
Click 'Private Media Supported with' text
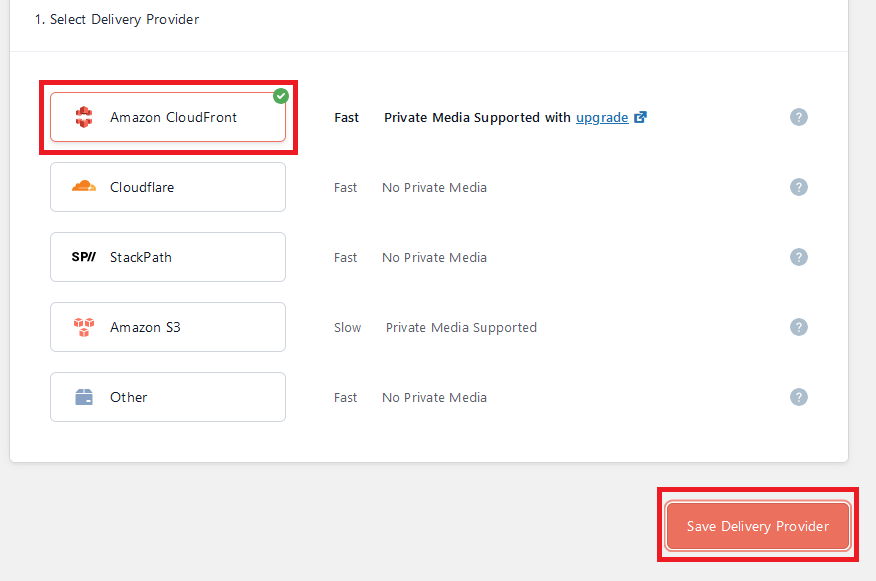click(478, 118)
